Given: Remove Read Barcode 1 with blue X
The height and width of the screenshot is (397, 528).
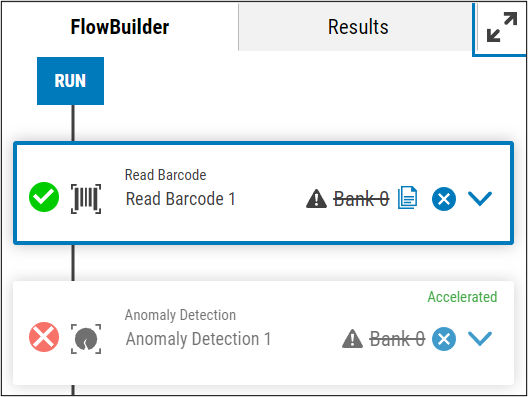Looking at the screenshot, I should (x=444, y=199).
